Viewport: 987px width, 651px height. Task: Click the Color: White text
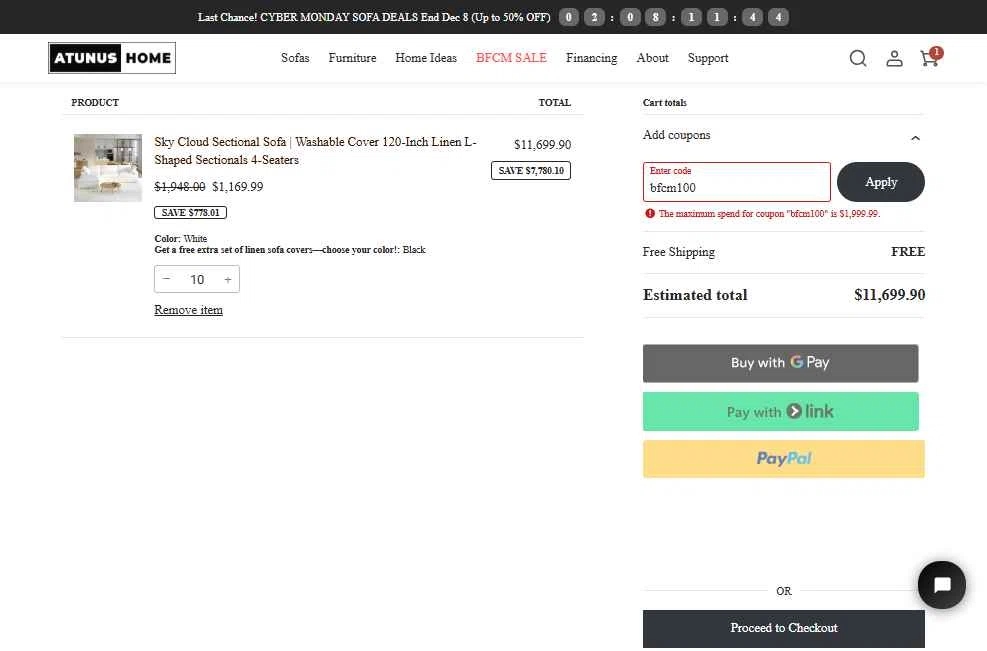click(x=181, y=239)
